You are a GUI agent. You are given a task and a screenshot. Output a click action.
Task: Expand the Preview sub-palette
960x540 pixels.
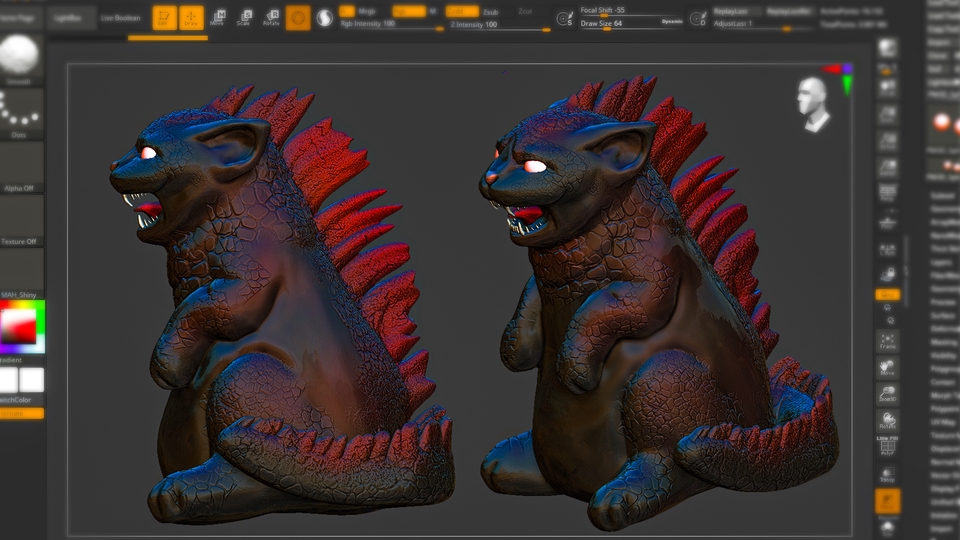coord(943,302)
